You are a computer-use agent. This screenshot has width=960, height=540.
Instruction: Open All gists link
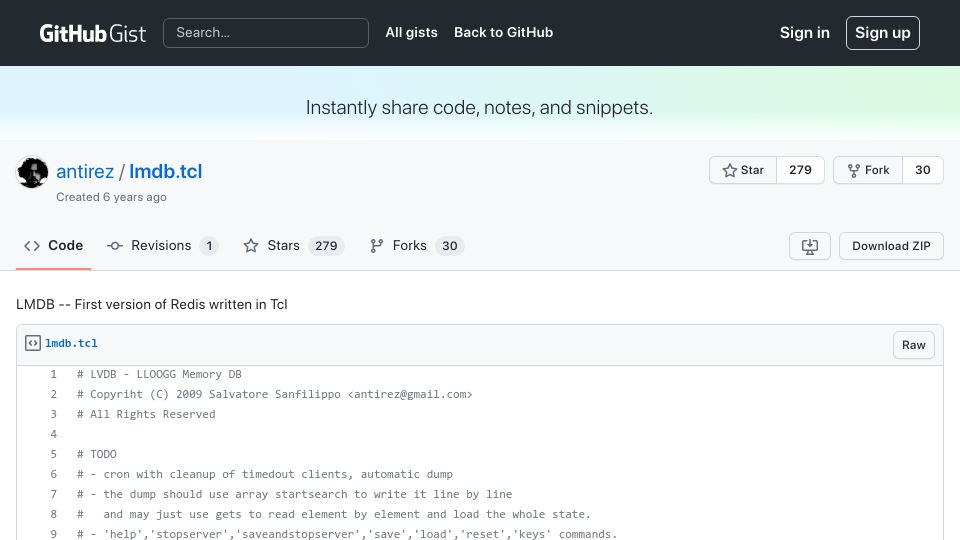tap(411, 32)
